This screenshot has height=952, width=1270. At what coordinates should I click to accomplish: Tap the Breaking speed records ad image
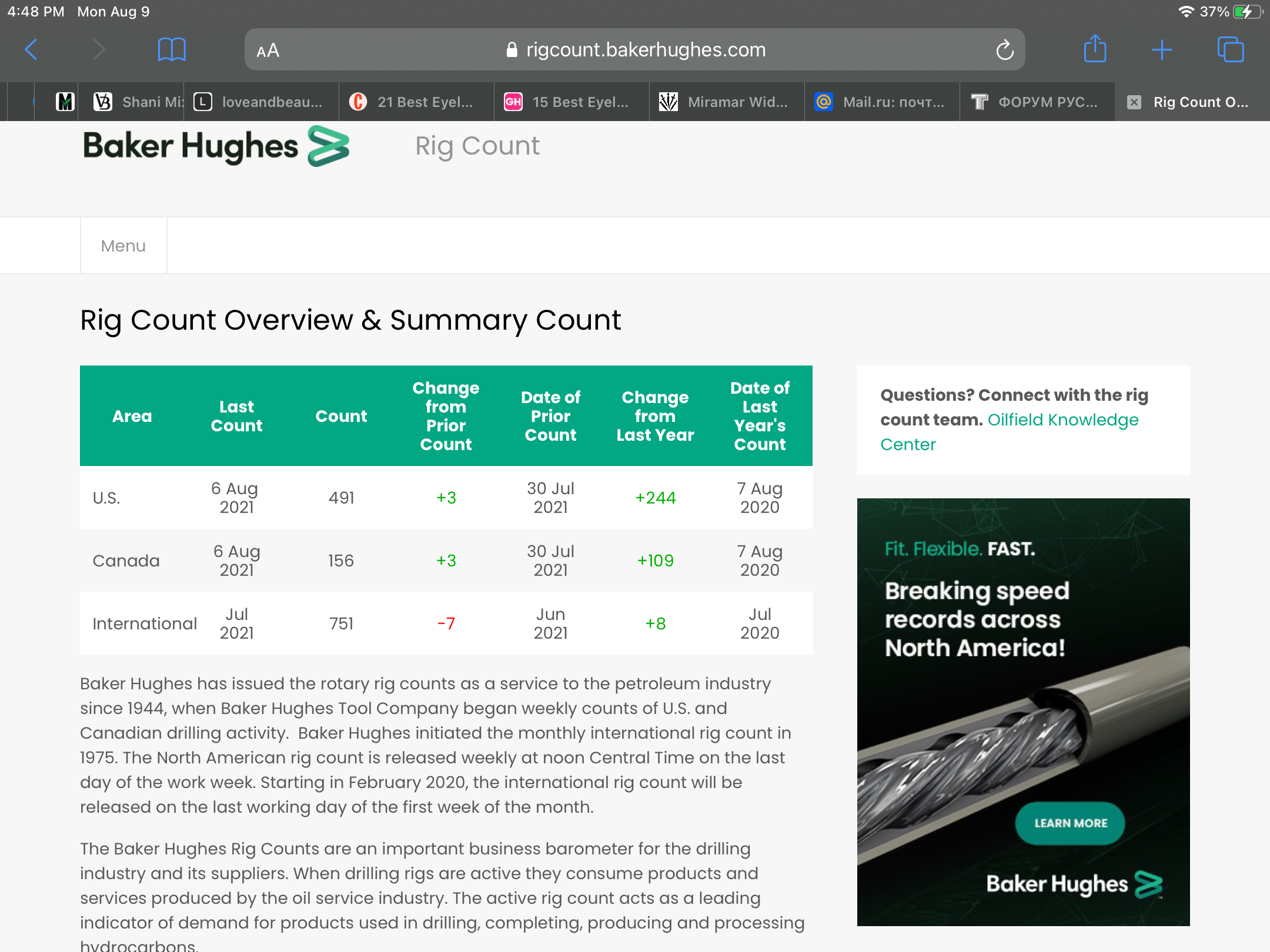(1023, 711)
